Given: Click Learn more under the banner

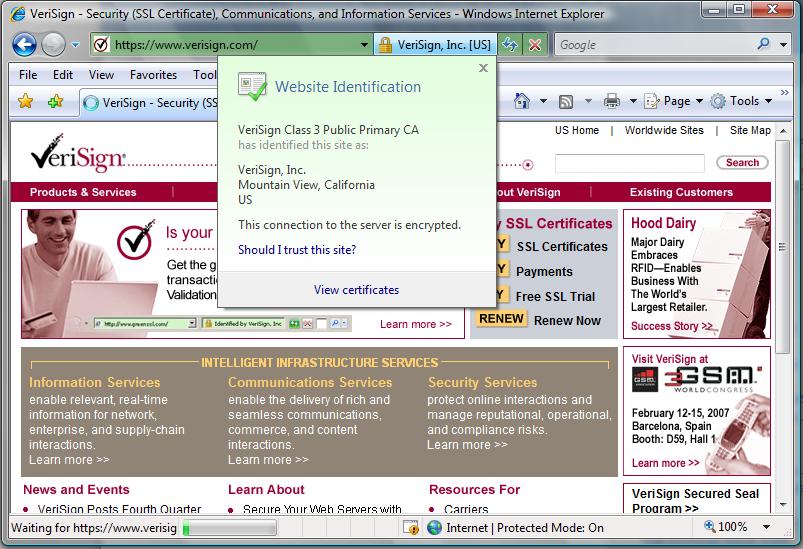Looking at the screenshot, I should pyautogui.click(x=415, y=324).
